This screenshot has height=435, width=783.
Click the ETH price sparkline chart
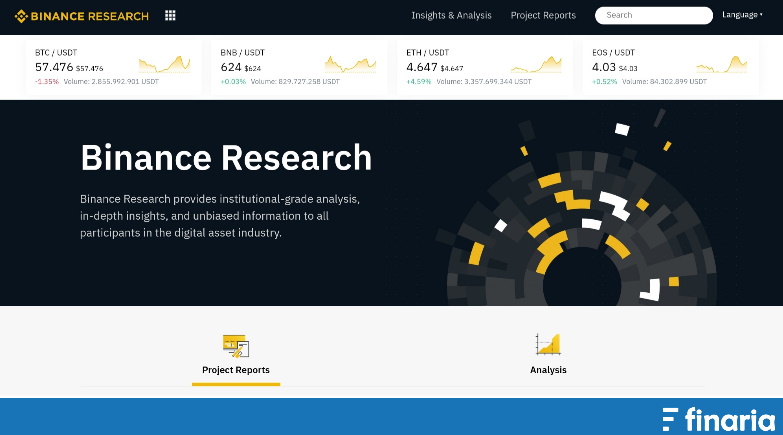536,64
